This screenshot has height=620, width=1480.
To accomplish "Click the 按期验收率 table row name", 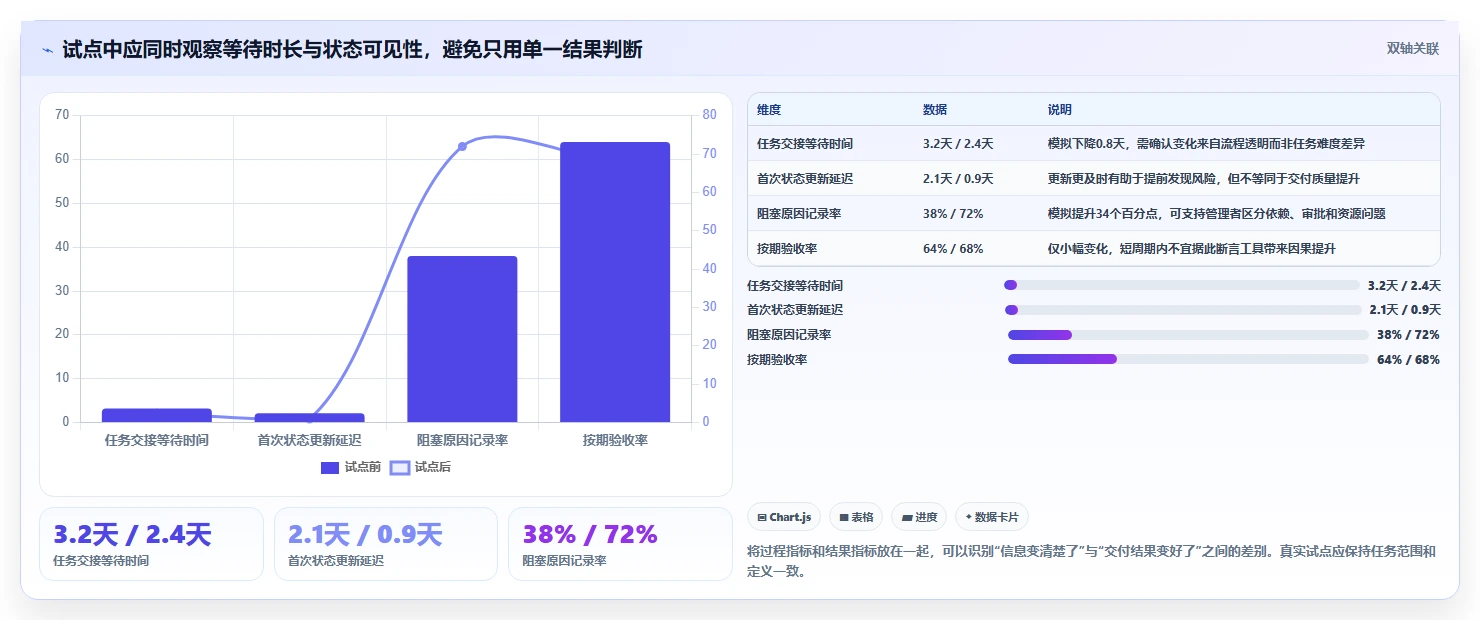I will 787,249.
